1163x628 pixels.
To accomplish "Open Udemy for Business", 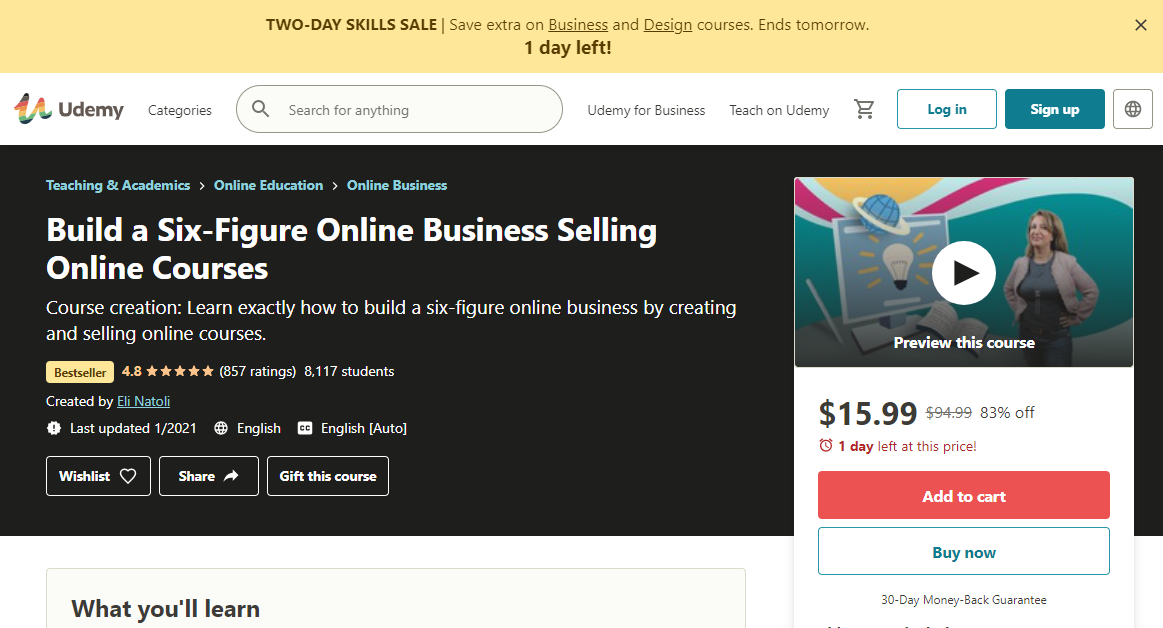I will pyautogui.click(x=646, y=110).
